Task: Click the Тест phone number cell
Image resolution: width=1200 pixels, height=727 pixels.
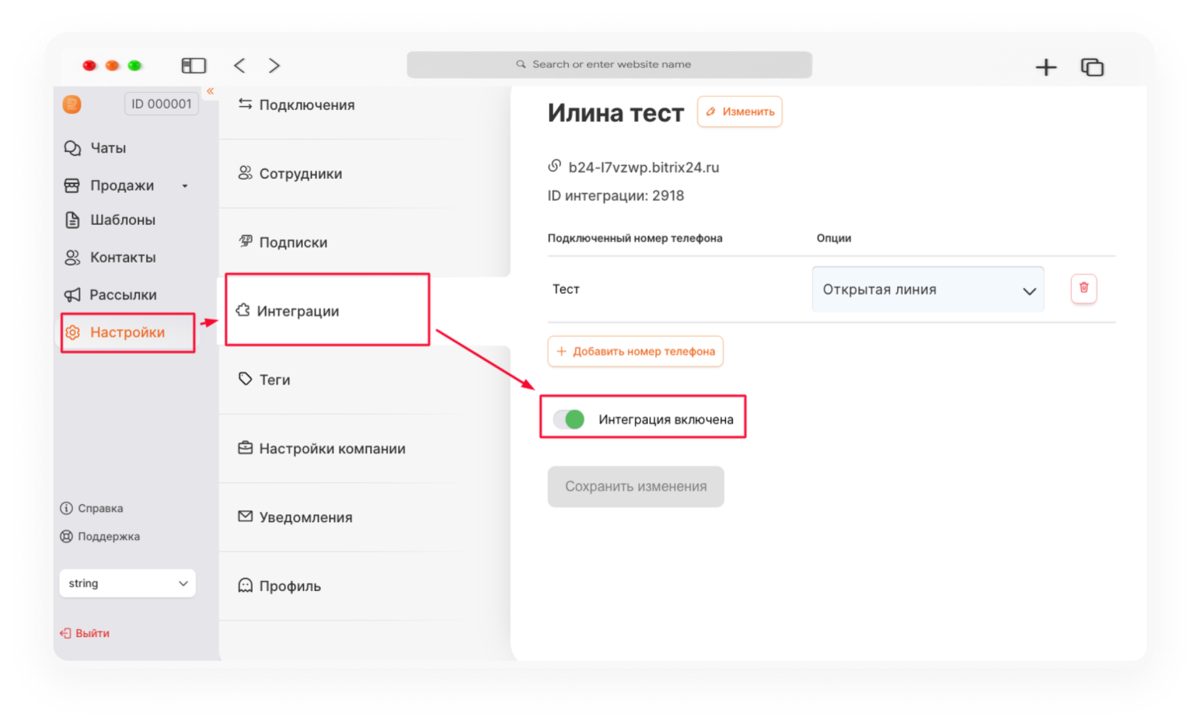Action: (x=566, y=289)
